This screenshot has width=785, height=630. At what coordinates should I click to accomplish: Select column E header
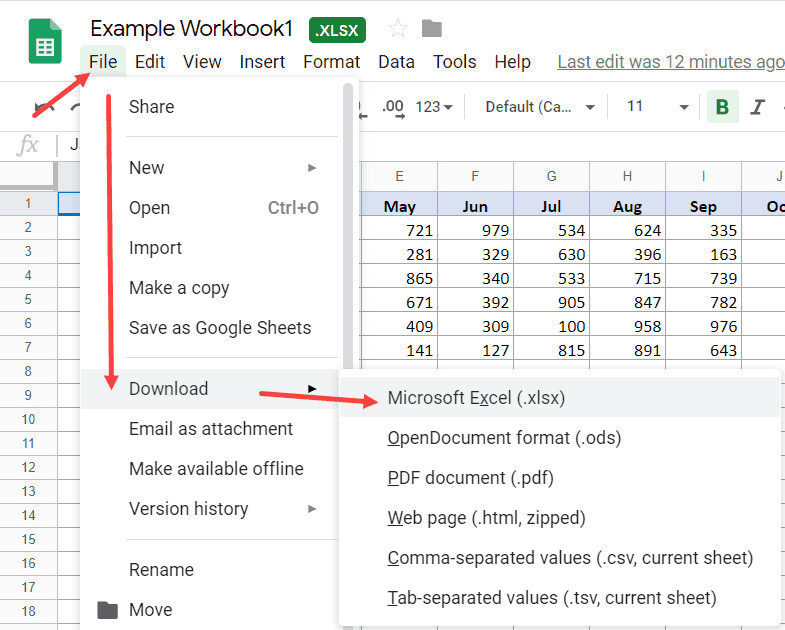pos(400,176)
